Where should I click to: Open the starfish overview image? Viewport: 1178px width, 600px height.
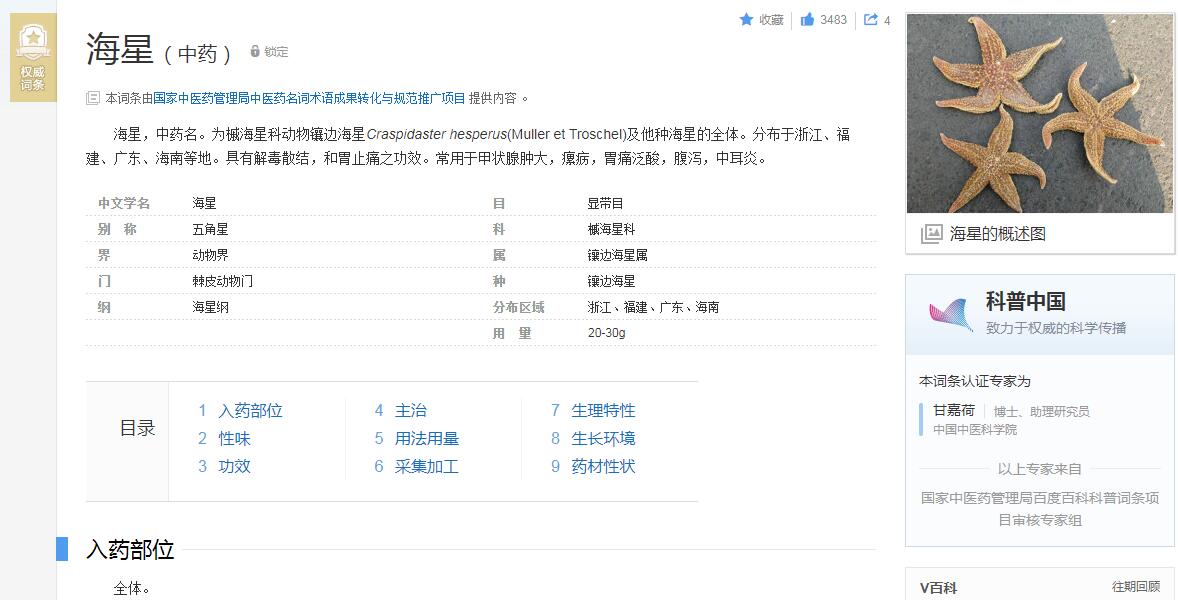coord(1039,113)
